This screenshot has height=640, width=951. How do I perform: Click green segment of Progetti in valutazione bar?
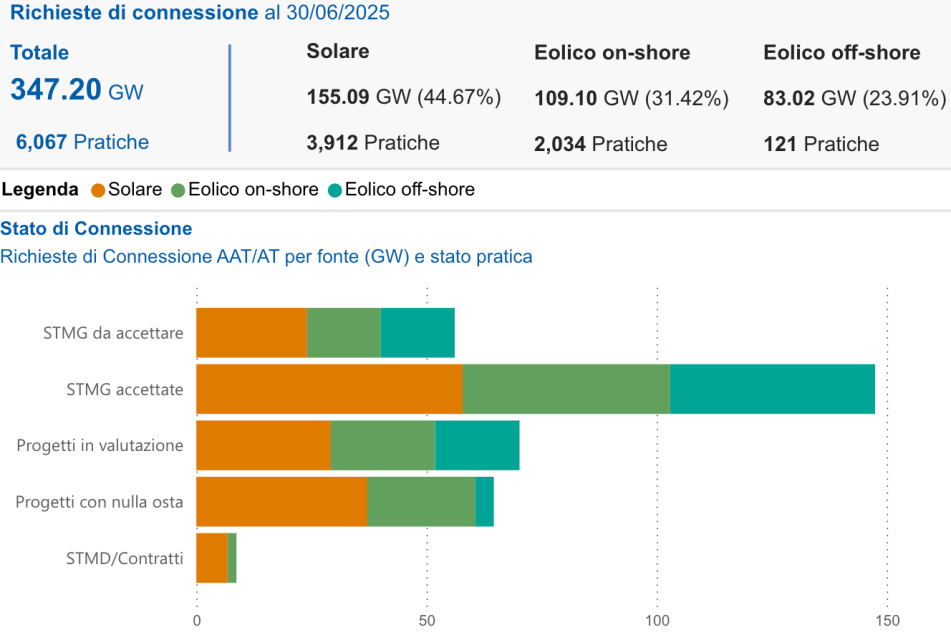pyautogui.click(x=383, y=445)
